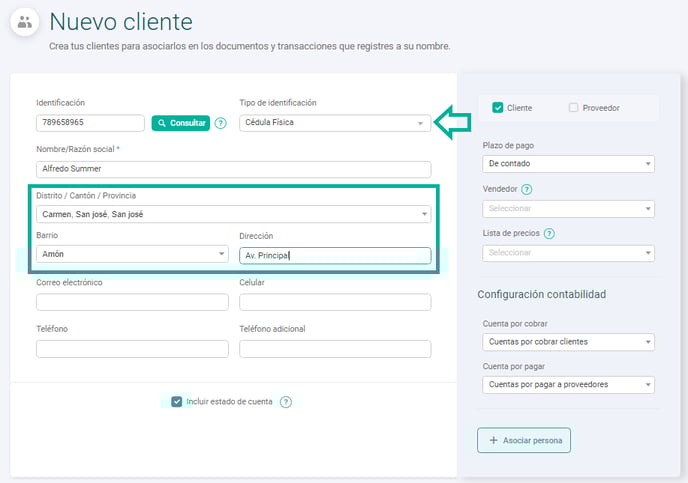This screenshot has height=483, width=688.
Task: Click the Asociar persona button
Action: 524,440
